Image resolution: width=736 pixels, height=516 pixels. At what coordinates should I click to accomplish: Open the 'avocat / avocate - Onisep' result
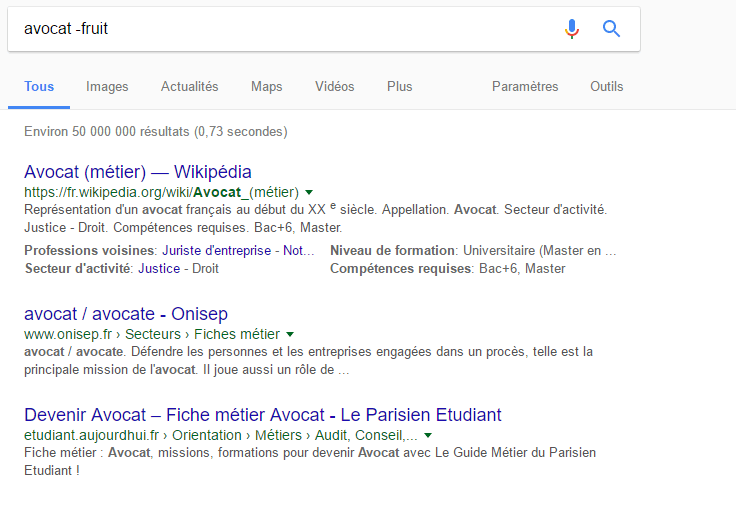(126, 314)
